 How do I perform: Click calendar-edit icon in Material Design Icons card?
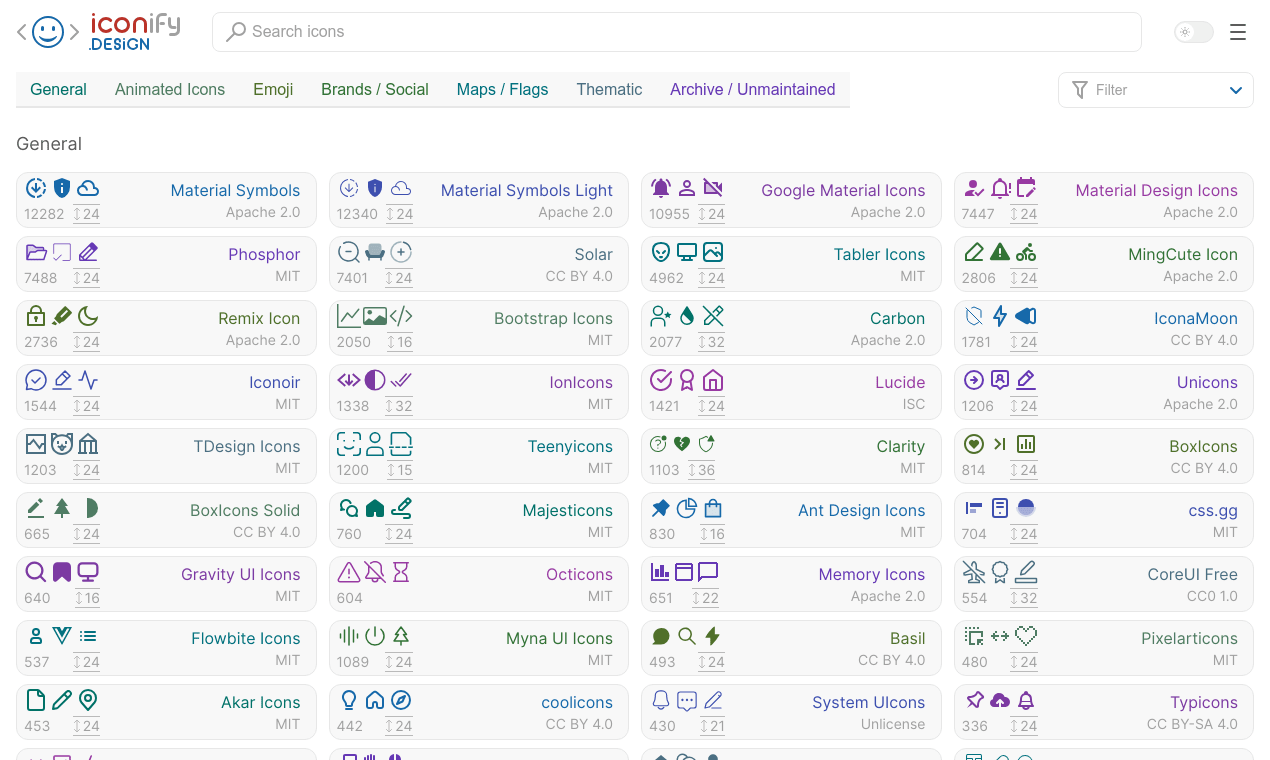click(x=1026, y=187)
